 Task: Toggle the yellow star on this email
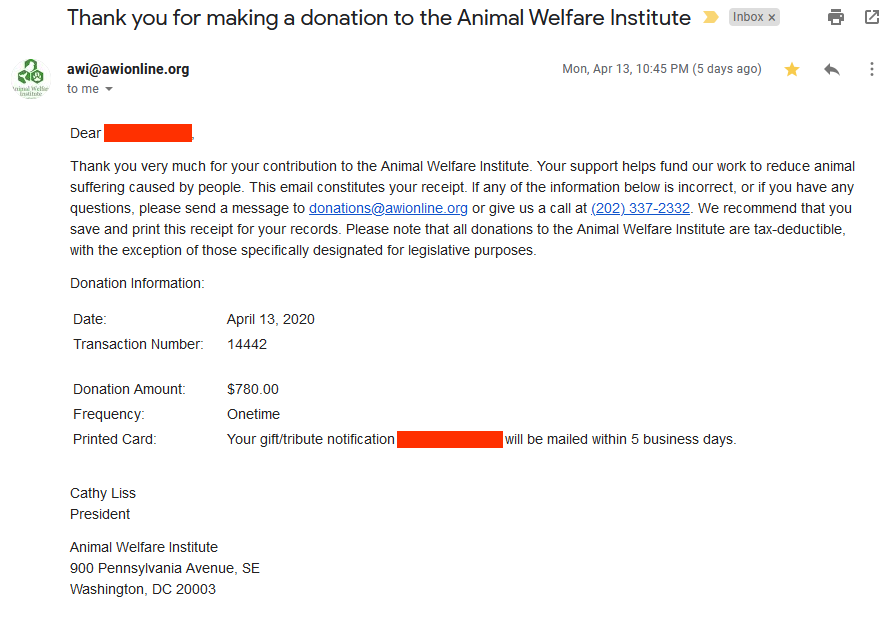[x=792, y=69]
